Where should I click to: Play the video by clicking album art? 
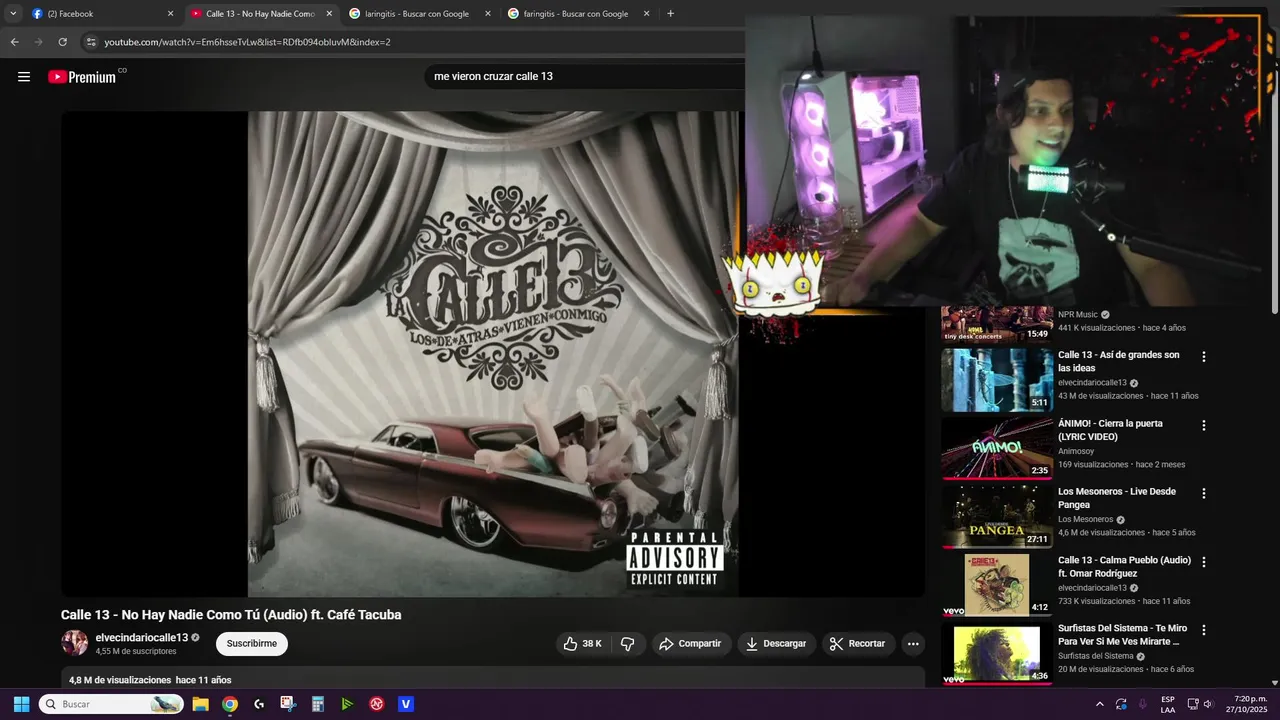tap(493, 354)
